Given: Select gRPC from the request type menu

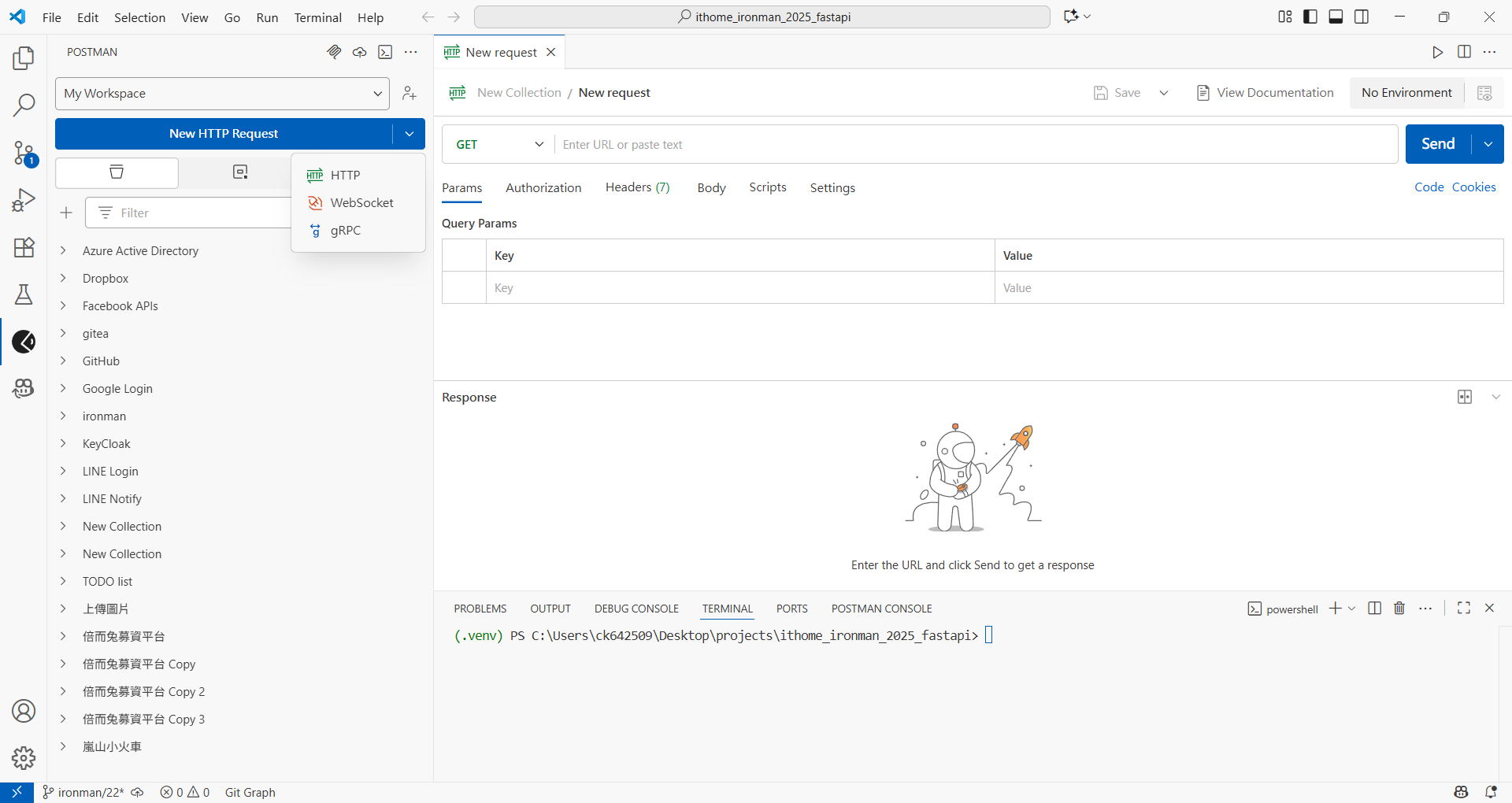Looking at the screenshot, I should pos(346,231).
